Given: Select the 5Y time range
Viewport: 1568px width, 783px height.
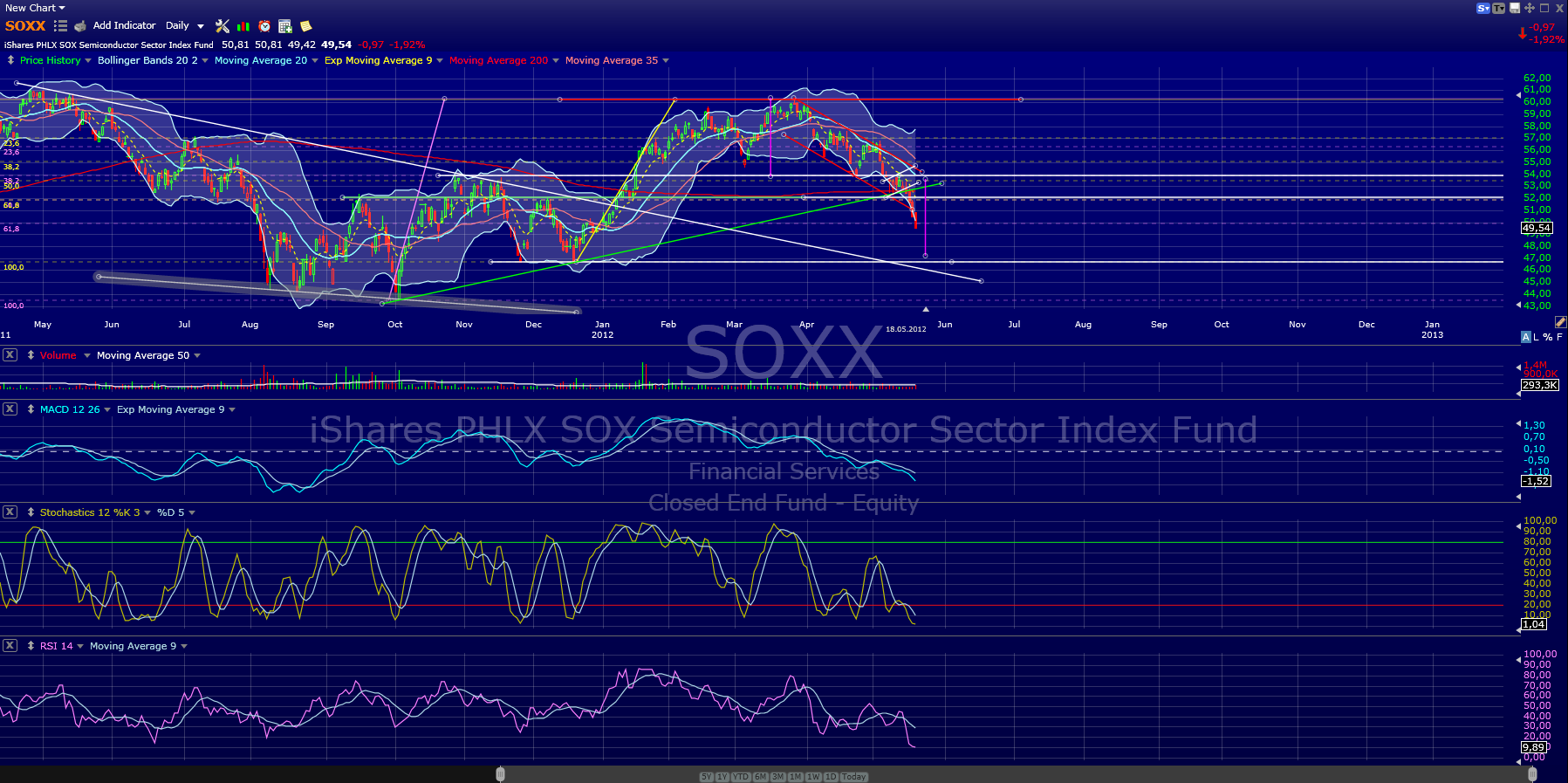Looking at the screenshot, I should [707, 777].
